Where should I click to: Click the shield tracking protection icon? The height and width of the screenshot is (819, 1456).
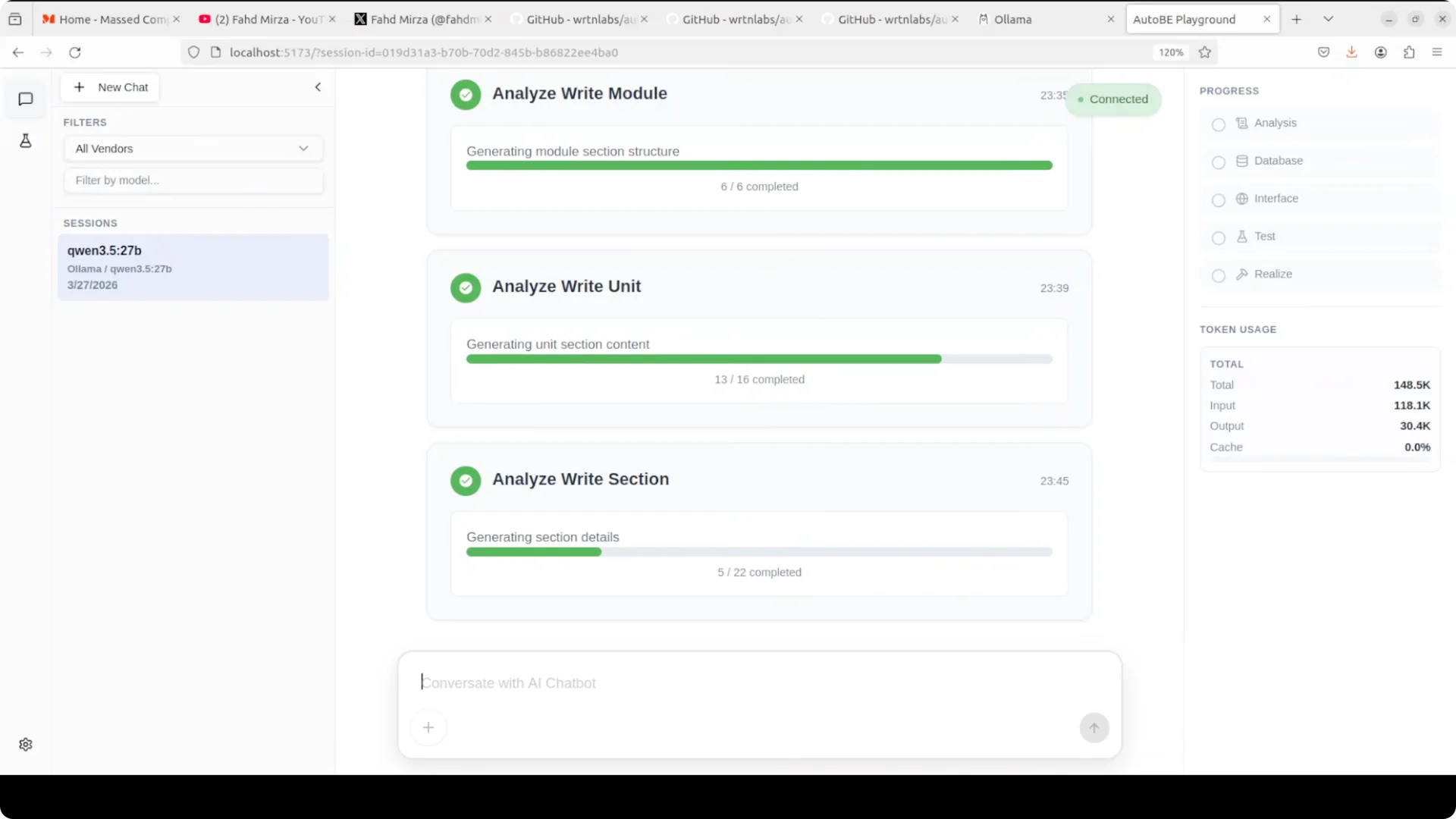(194, 52)
